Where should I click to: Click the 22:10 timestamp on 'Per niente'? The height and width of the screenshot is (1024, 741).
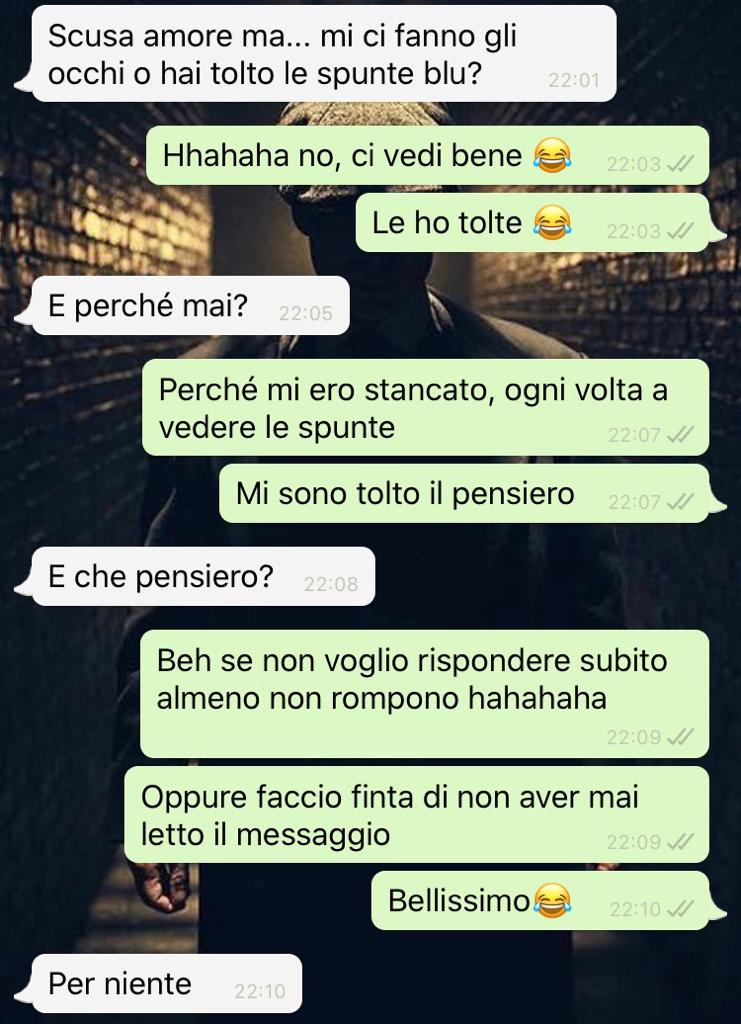pos(260,991)
